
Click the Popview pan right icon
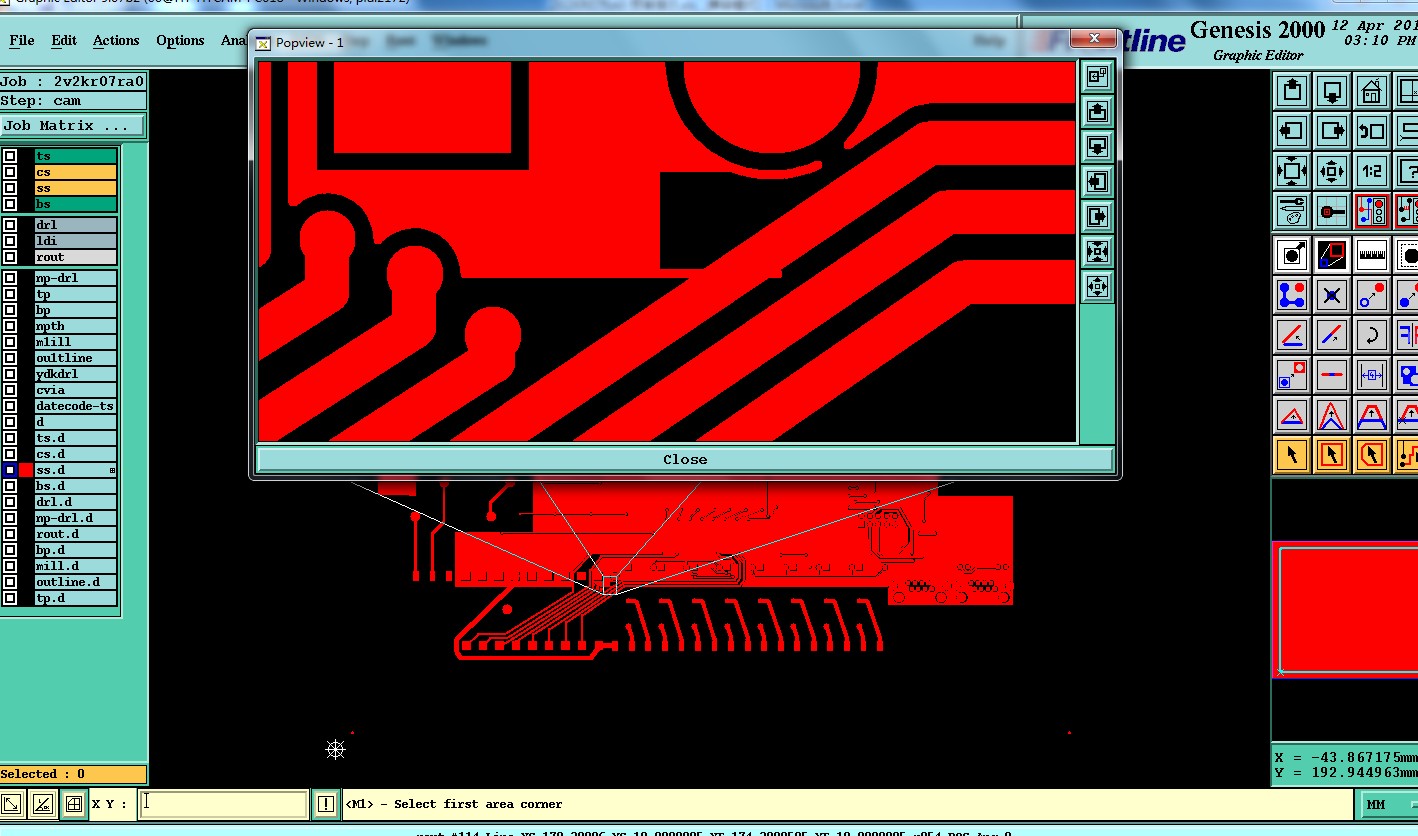click(1097, 216)
